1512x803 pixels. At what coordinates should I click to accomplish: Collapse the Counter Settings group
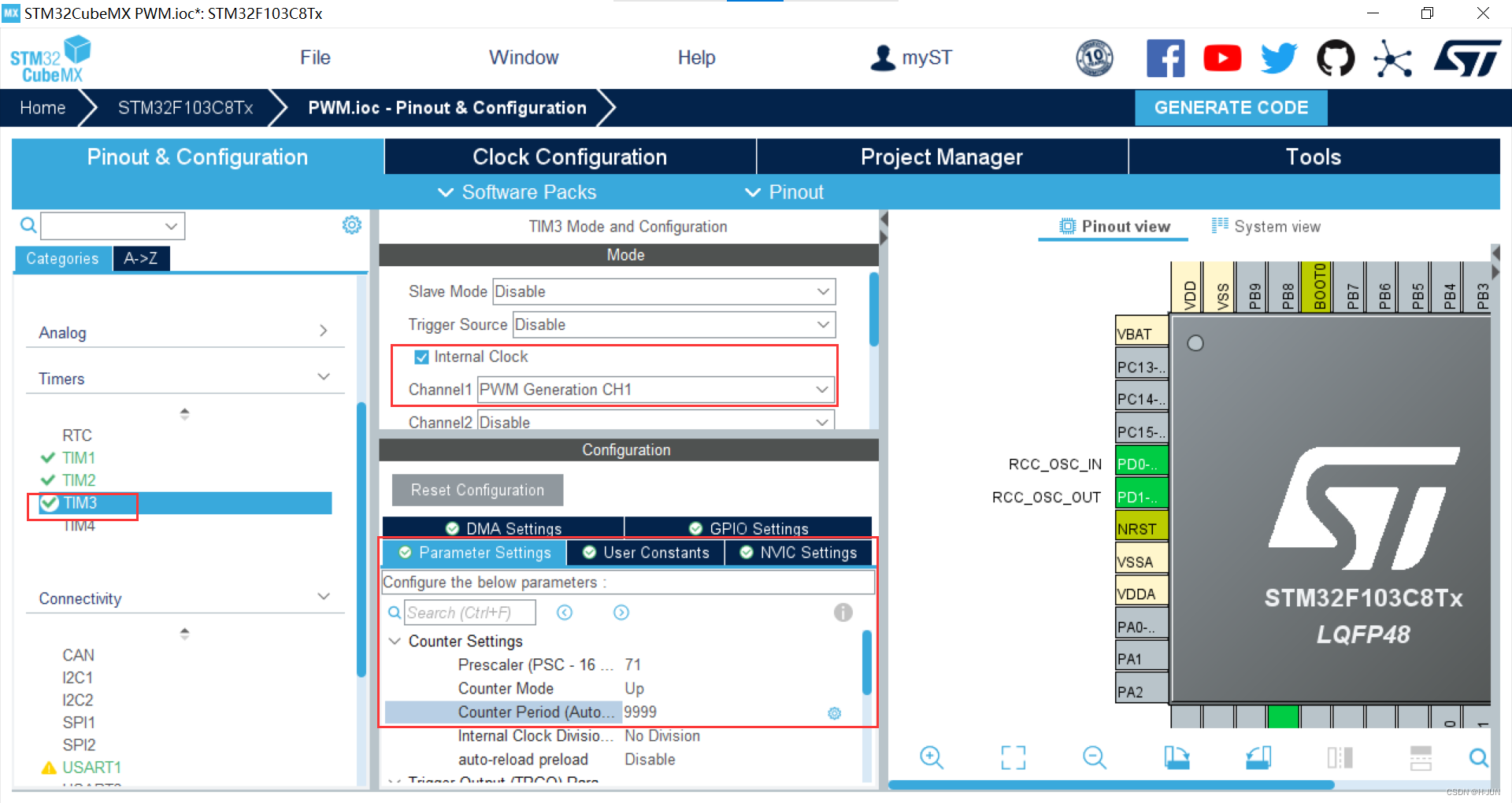[395, 641]
